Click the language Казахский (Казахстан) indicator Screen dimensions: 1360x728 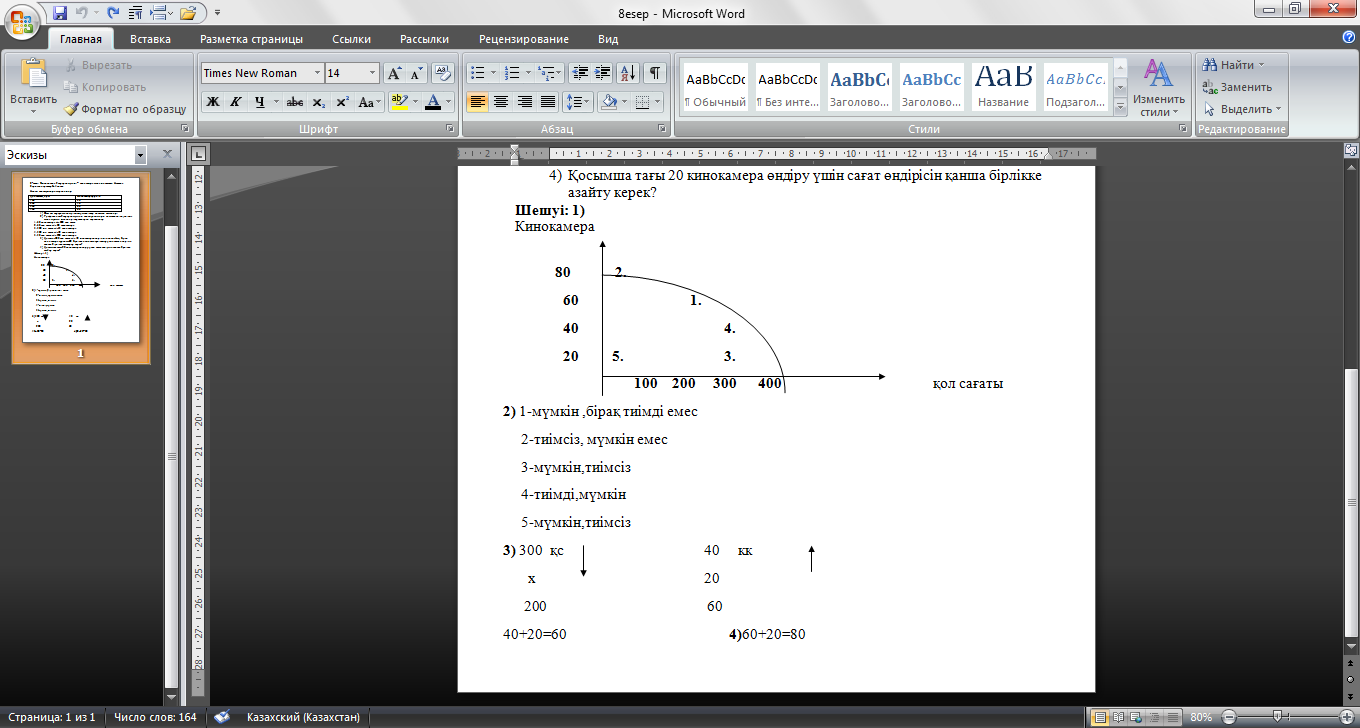[x=304, y=717]
